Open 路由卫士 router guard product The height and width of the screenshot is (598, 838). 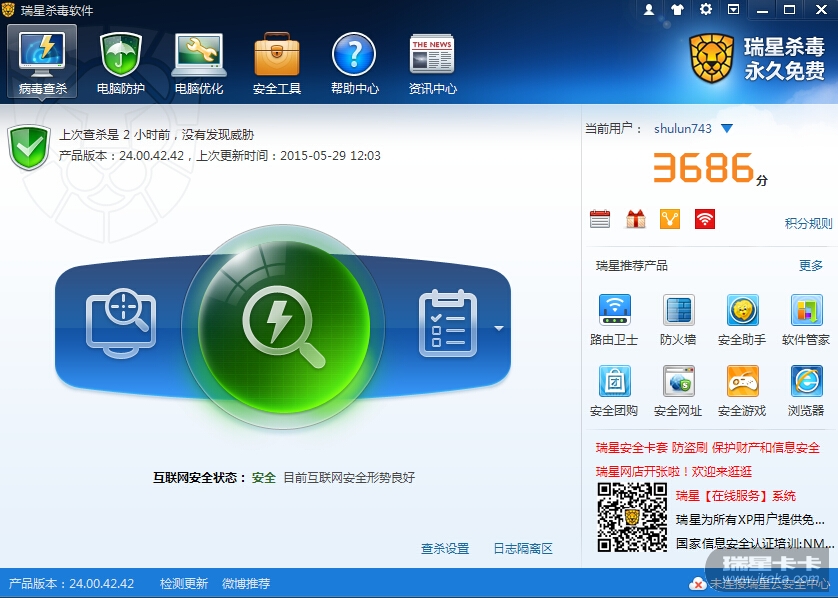(614, 320)
